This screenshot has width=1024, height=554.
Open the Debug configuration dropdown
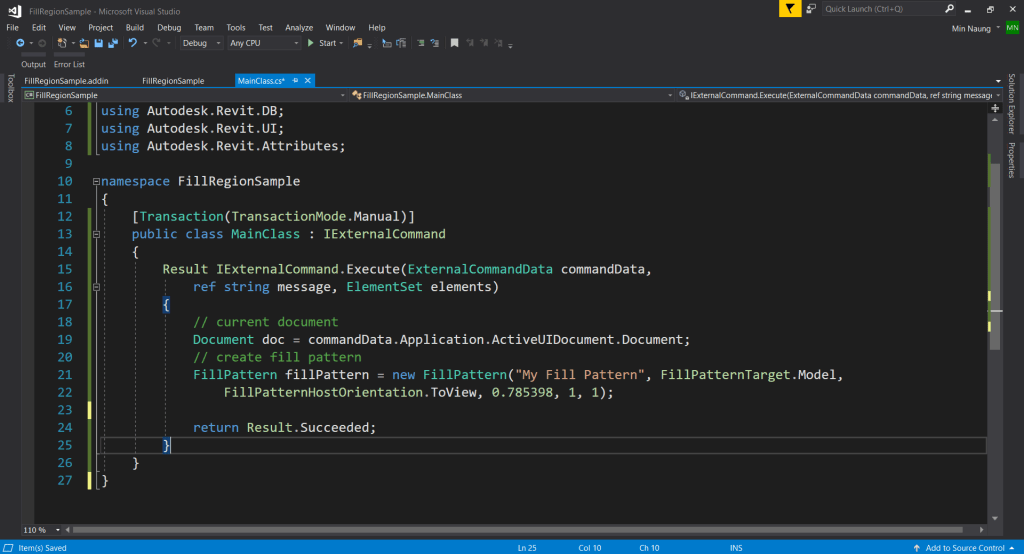coord(201,43)
